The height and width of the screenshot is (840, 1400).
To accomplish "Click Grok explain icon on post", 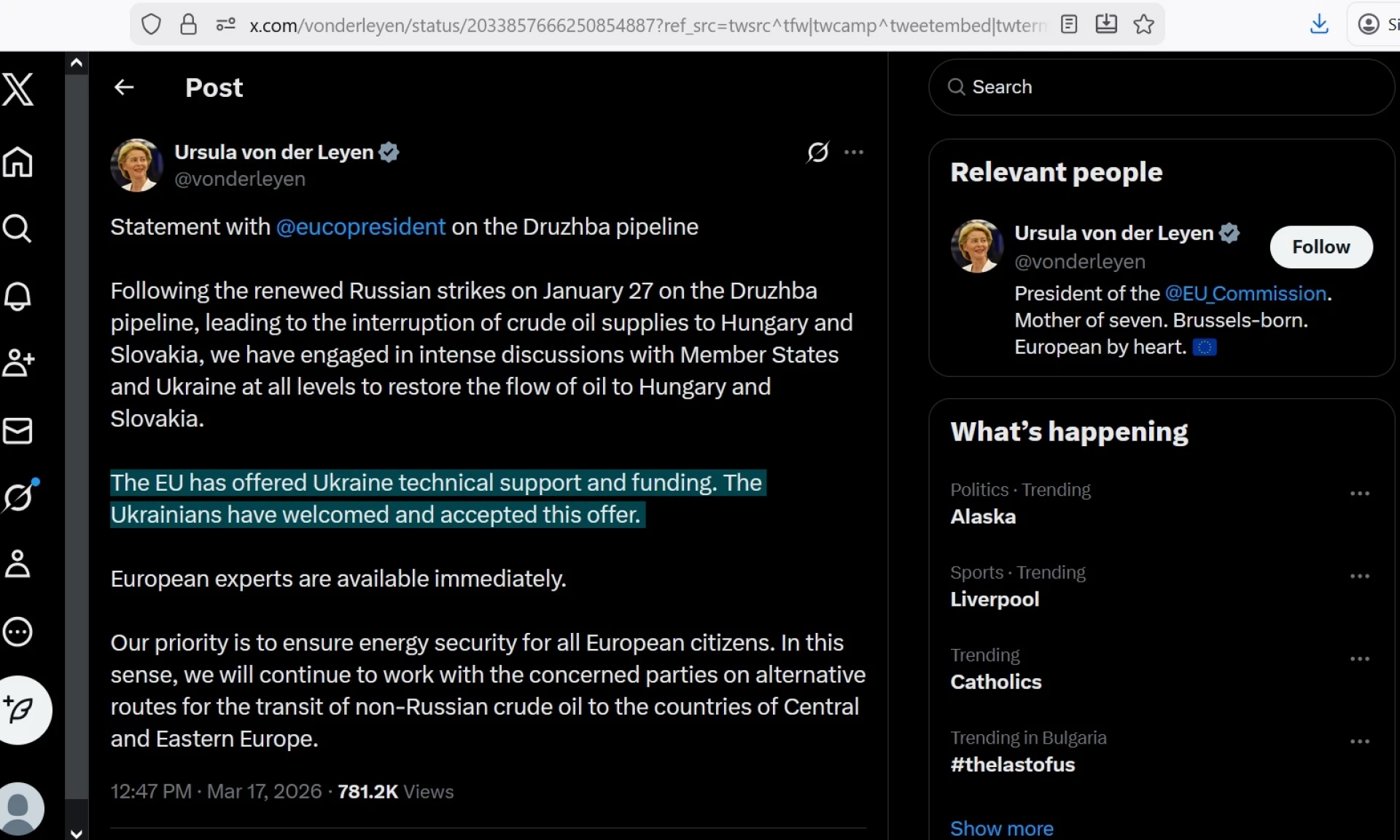I will (x=817, y=152).
